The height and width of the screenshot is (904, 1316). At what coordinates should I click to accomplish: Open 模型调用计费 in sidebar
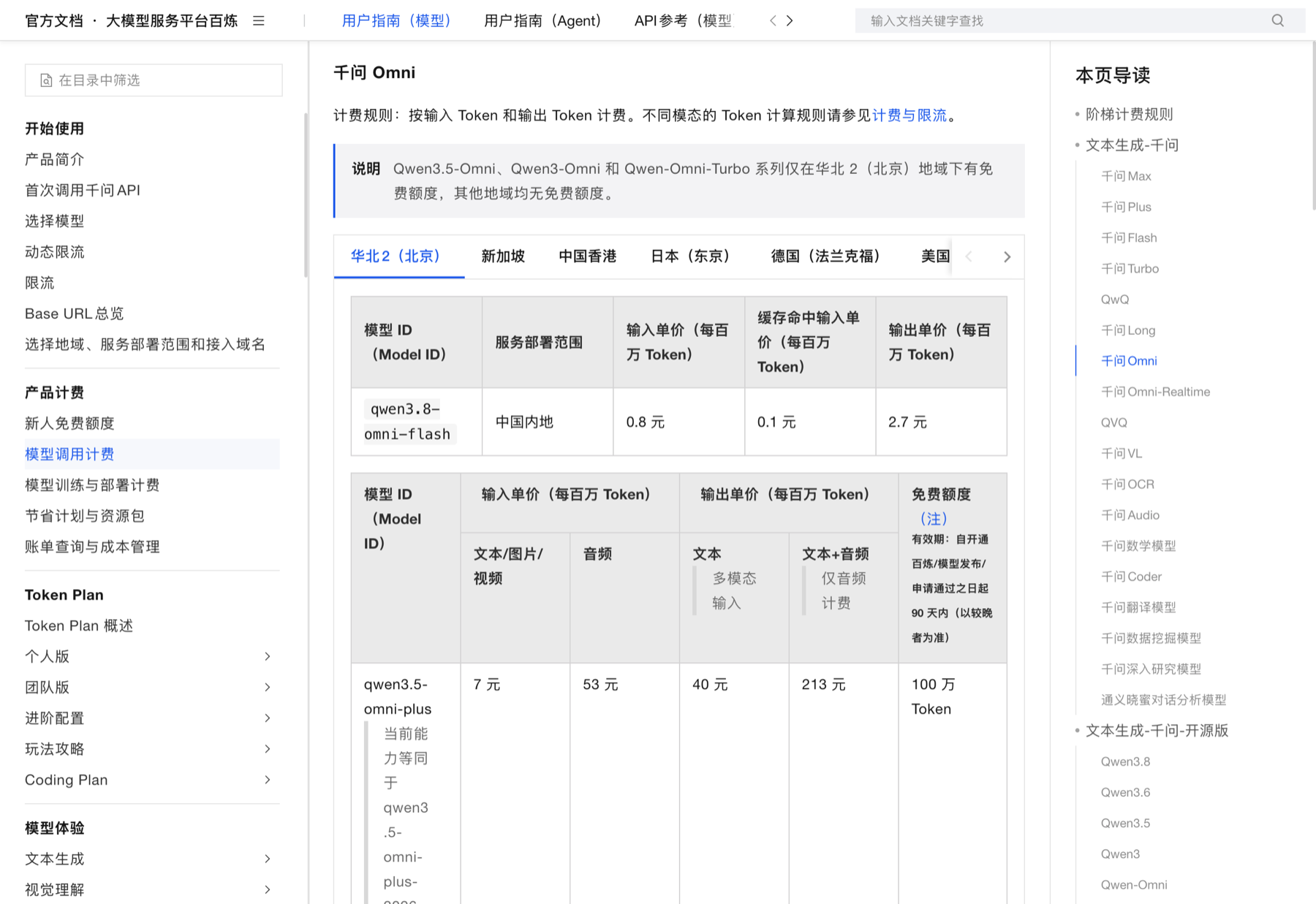152,454
